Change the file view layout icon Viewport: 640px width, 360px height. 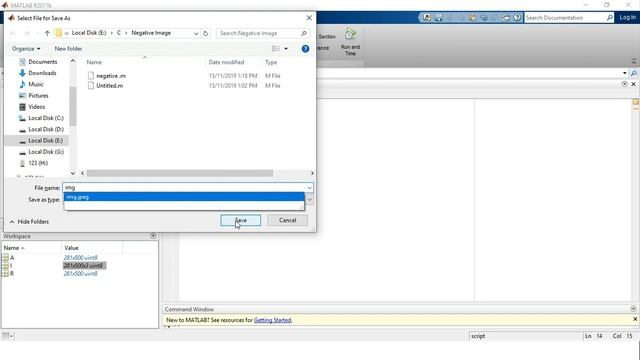tap(276, 49)
